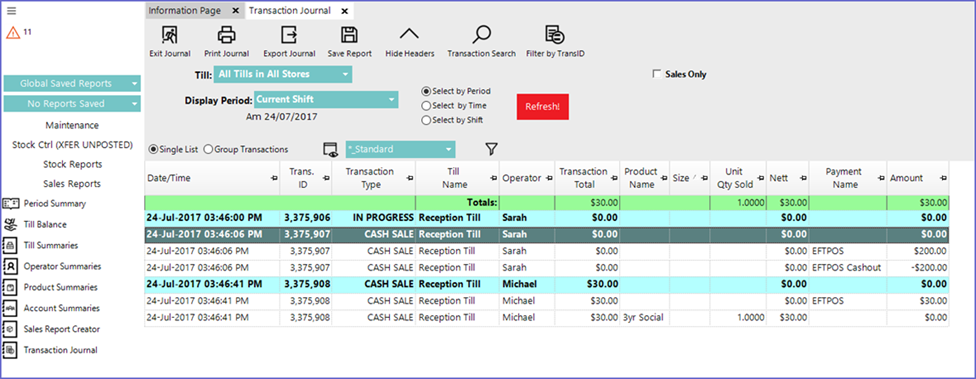The width and height of the screenshot is (976, 379).
Task: Click the Print Journal printer icon
Action: pos(227,34)
